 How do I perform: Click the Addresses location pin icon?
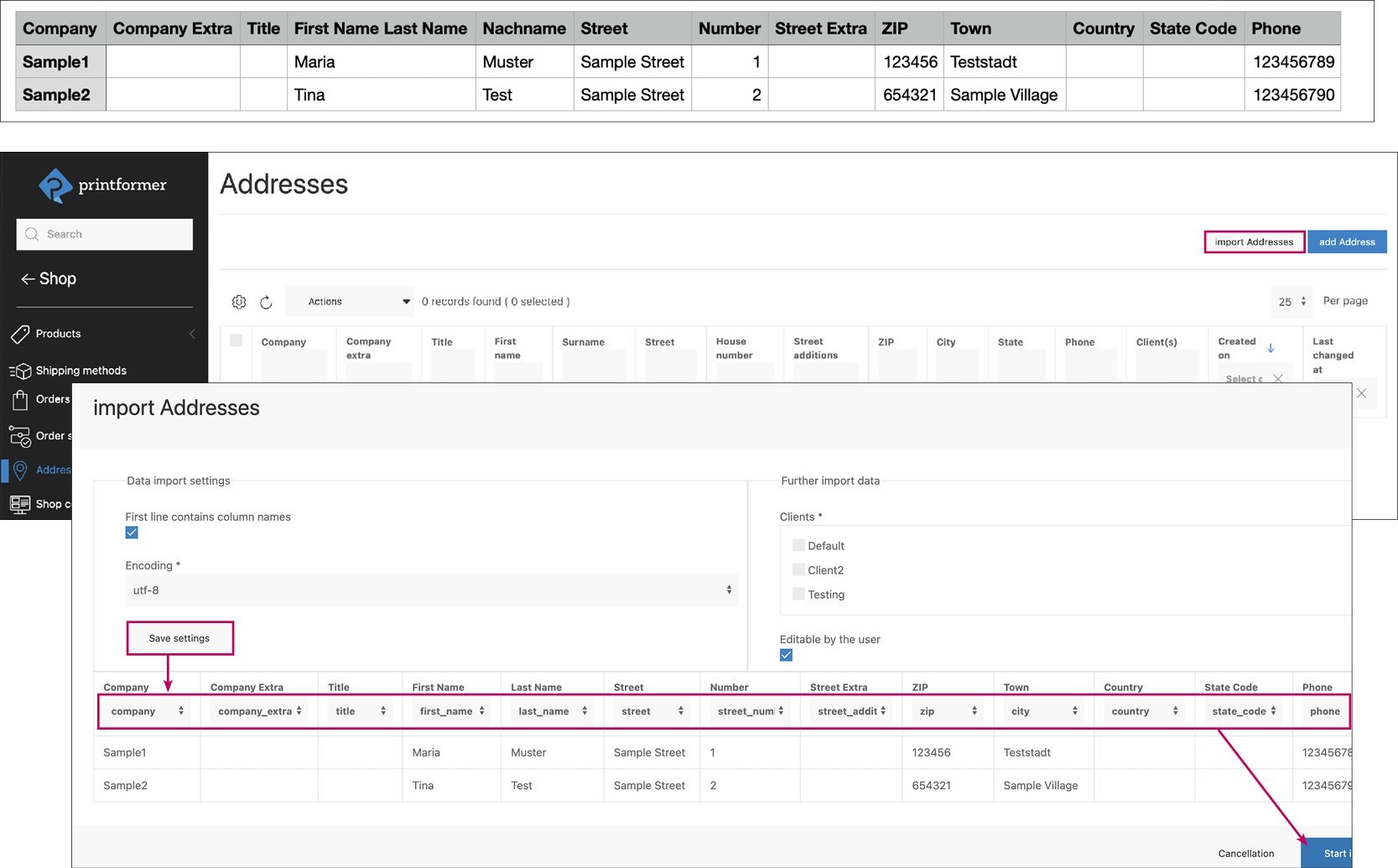coord(20,470)
